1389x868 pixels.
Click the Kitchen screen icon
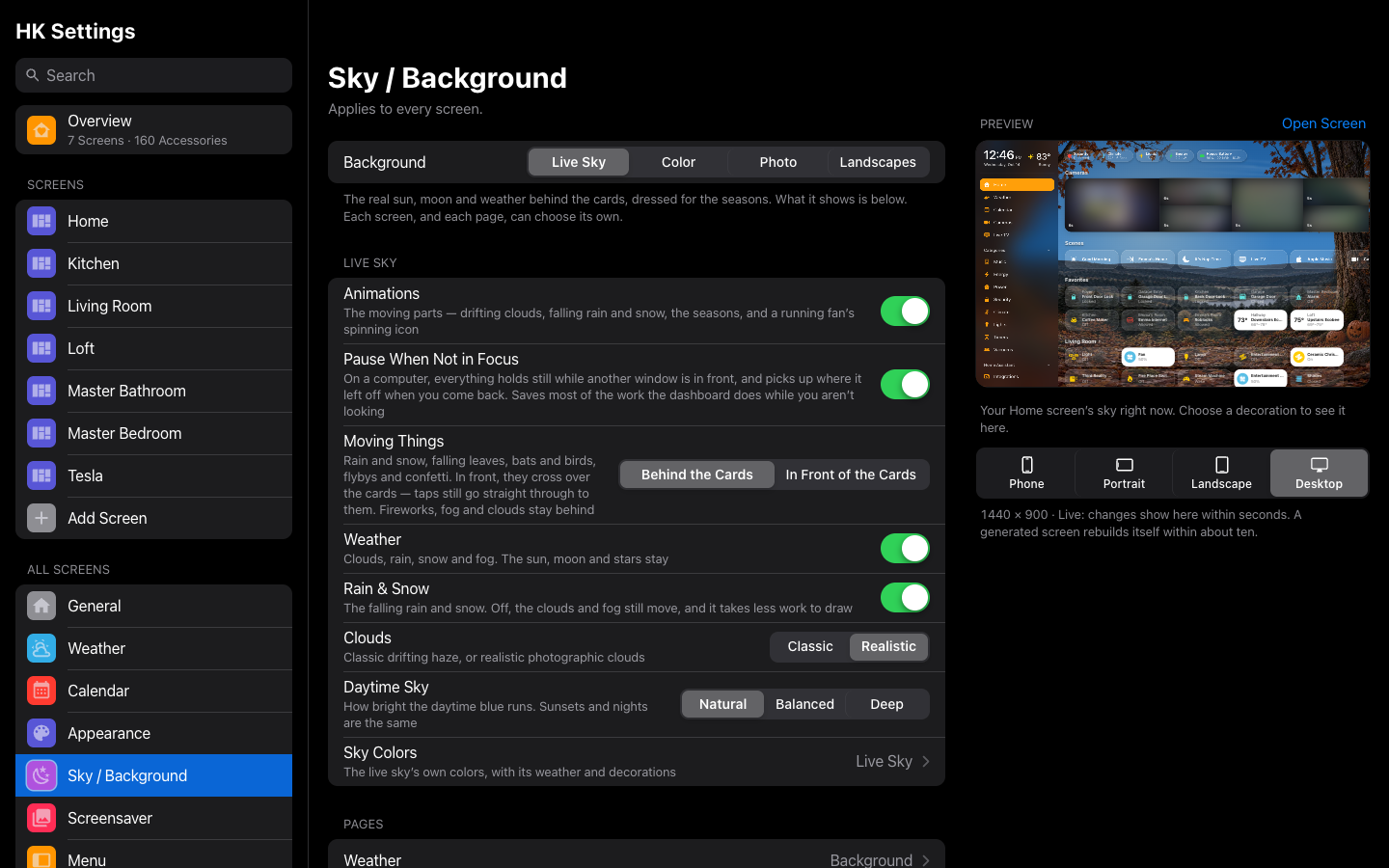click(41, 263)
